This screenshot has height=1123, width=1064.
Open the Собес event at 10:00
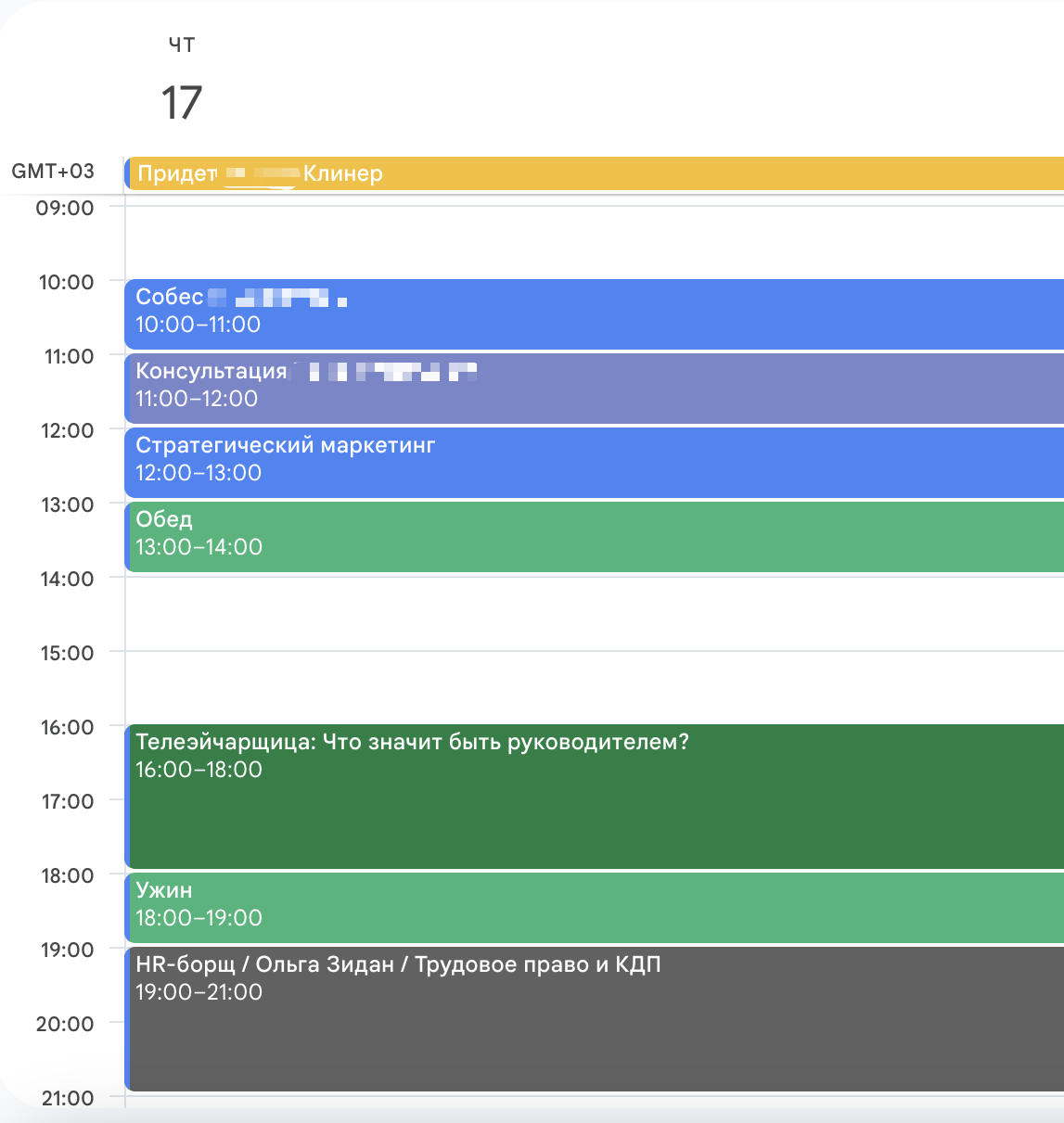(594, 314)
